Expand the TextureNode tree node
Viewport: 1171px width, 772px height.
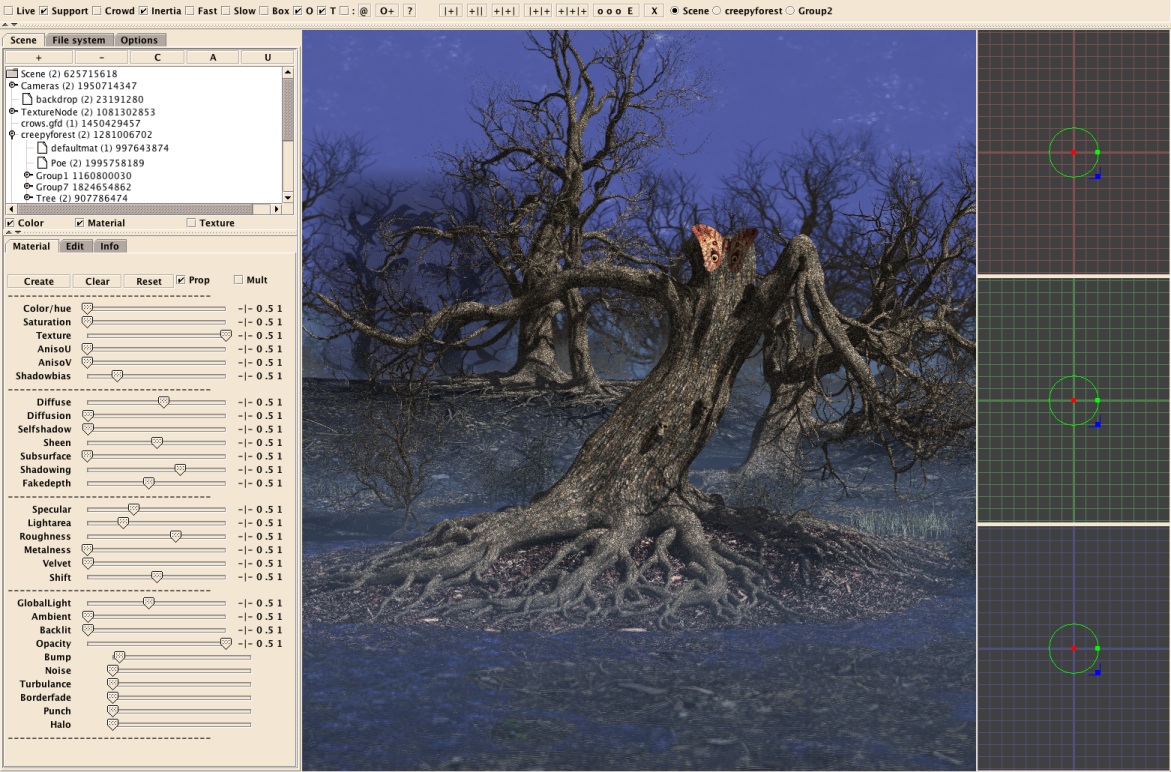[13, 111]
